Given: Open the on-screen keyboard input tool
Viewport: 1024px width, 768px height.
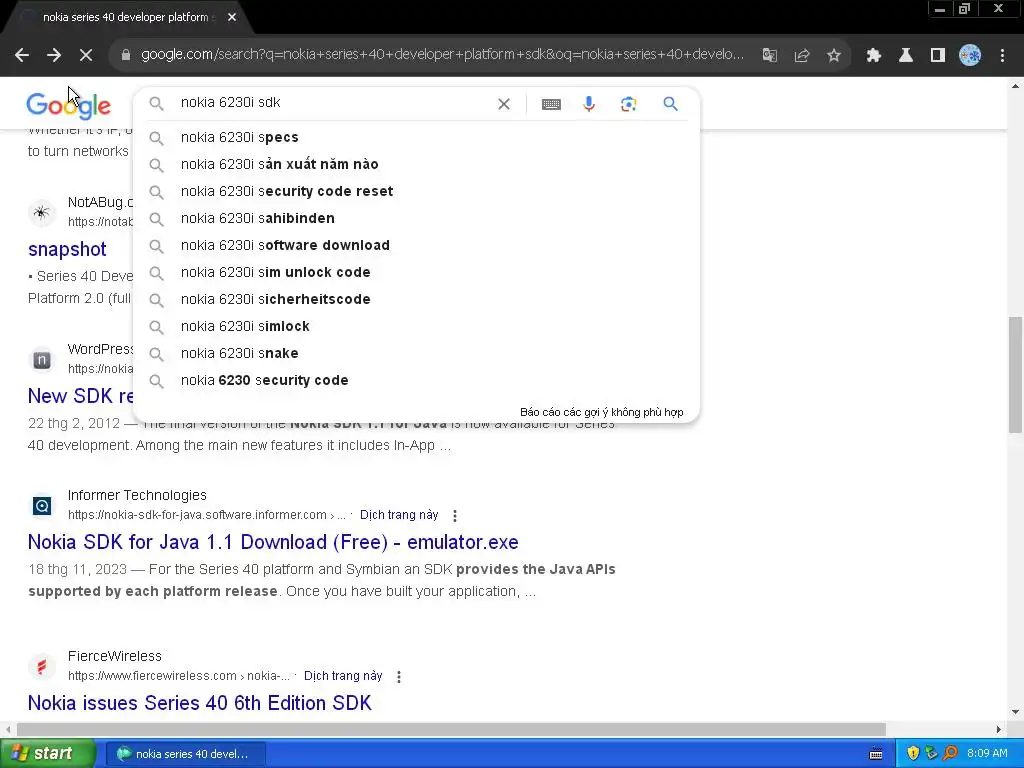Looking at the screenshot, I should (x=551, y=104).
